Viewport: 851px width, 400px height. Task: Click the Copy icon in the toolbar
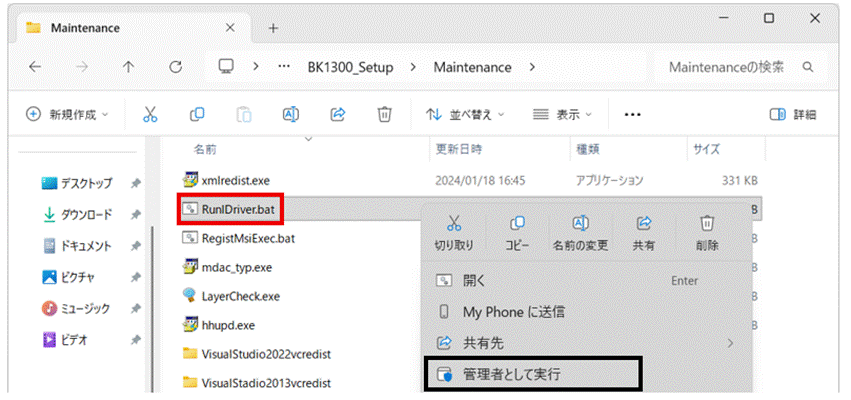click(x=197, y=115)
